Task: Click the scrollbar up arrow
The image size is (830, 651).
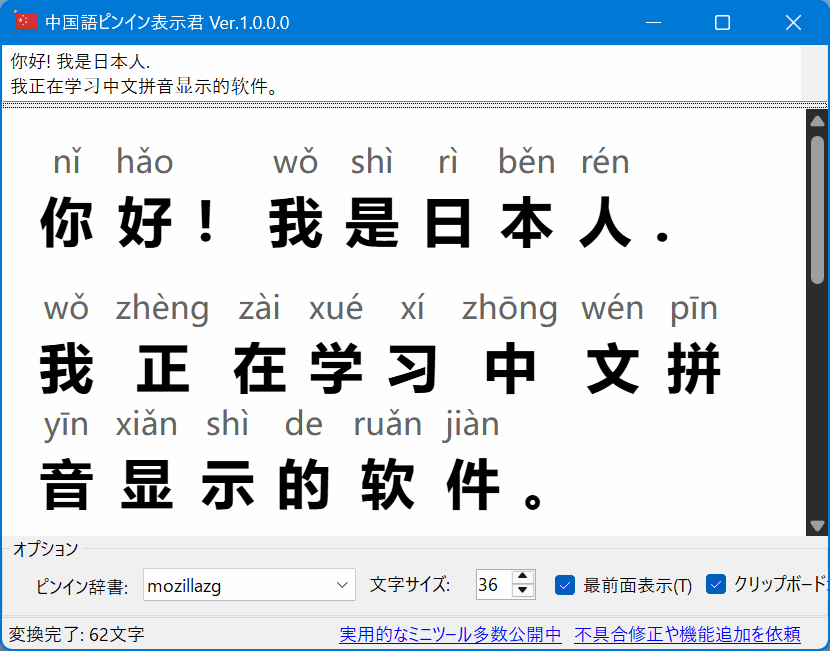Action: pyautogui.click(x=816, y=121)
